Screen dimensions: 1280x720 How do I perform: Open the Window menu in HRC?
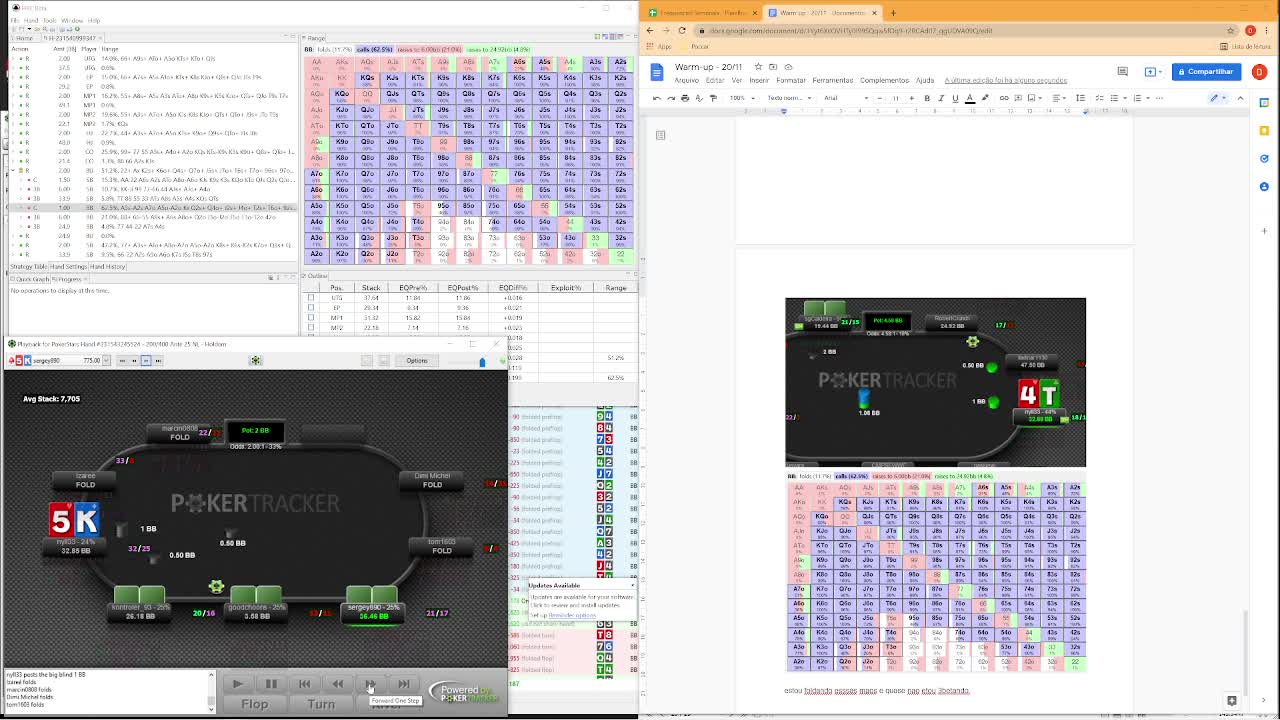(x=72, y=20)
